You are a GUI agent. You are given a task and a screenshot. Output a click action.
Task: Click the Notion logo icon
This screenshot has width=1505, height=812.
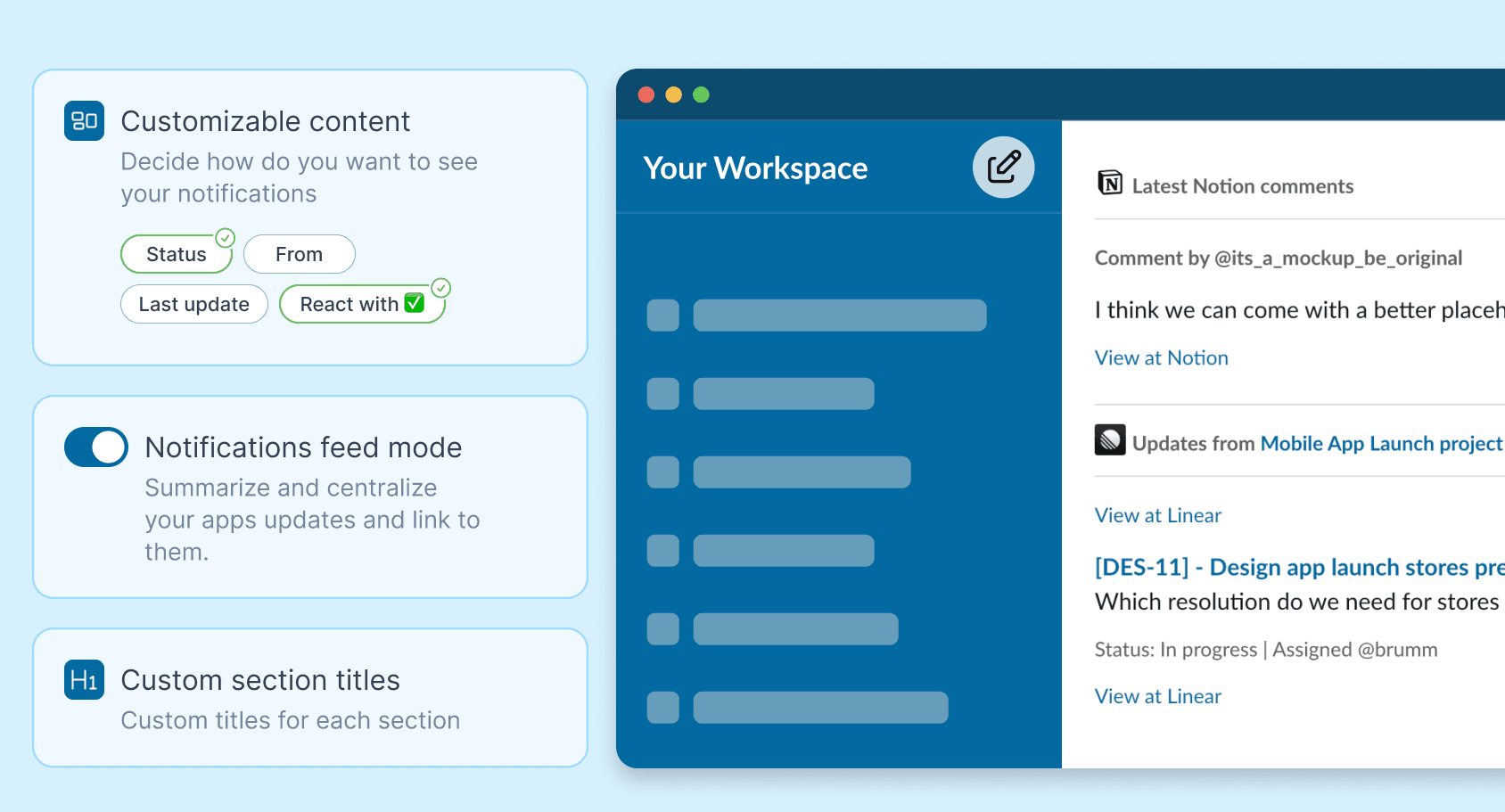coord(1110,184)
